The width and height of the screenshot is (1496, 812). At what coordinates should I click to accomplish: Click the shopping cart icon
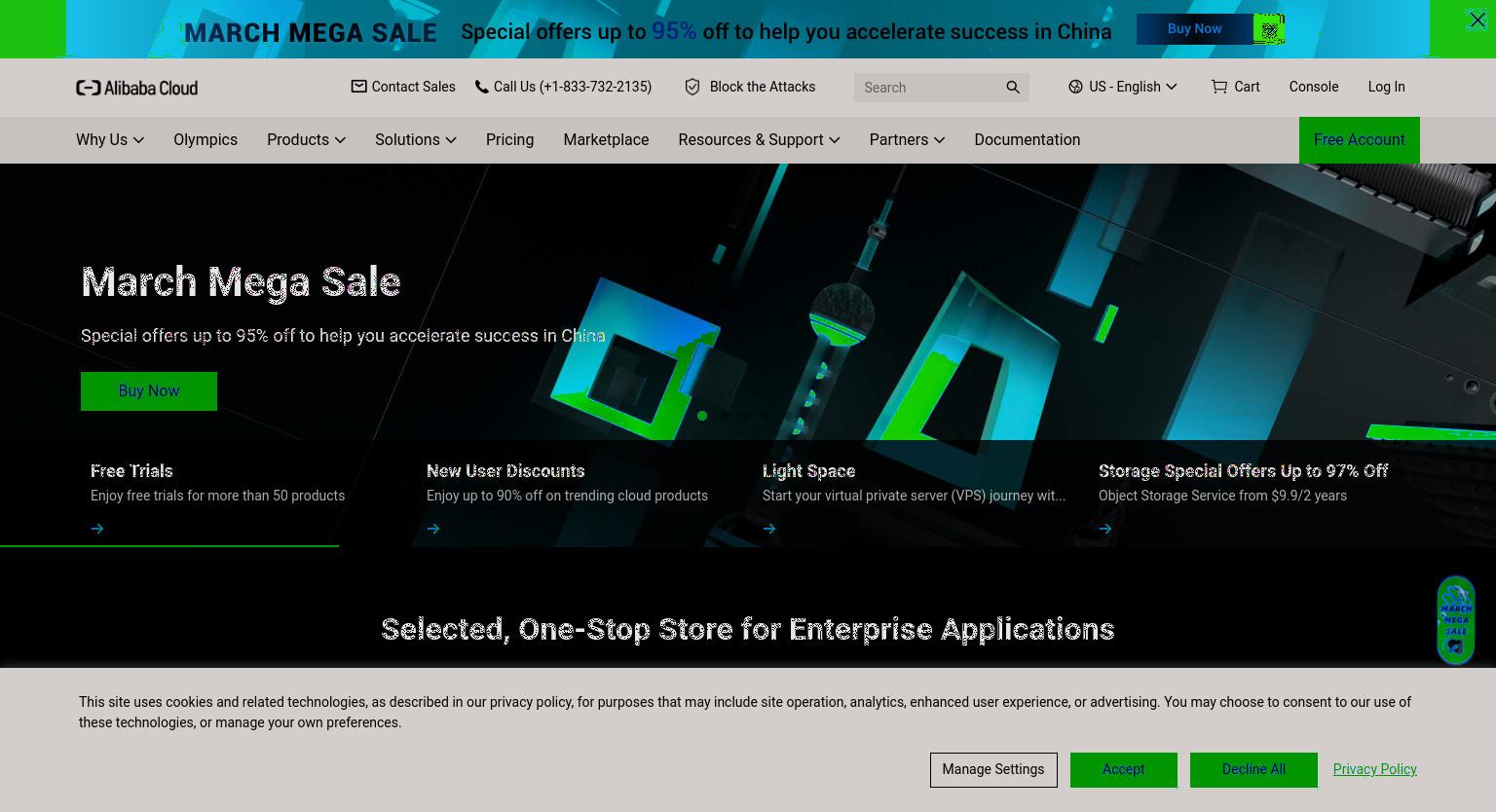point(1218,87)
